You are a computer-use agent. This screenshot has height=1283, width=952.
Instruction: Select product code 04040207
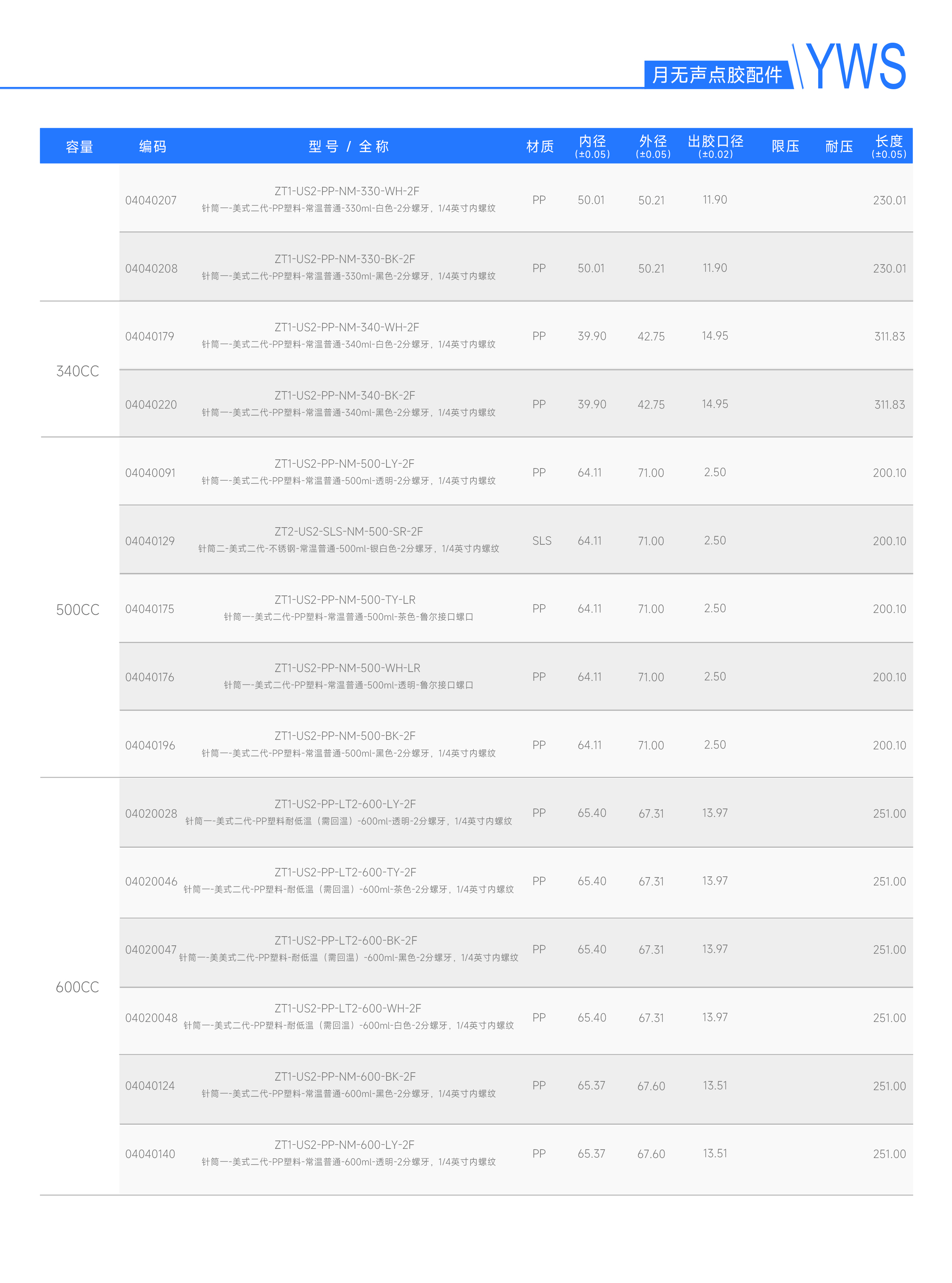tap(151, 200)
